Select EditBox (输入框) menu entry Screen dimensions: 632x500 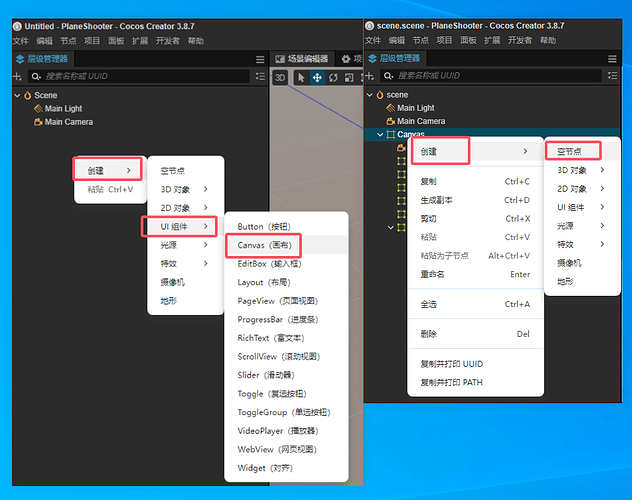[286, 263]
